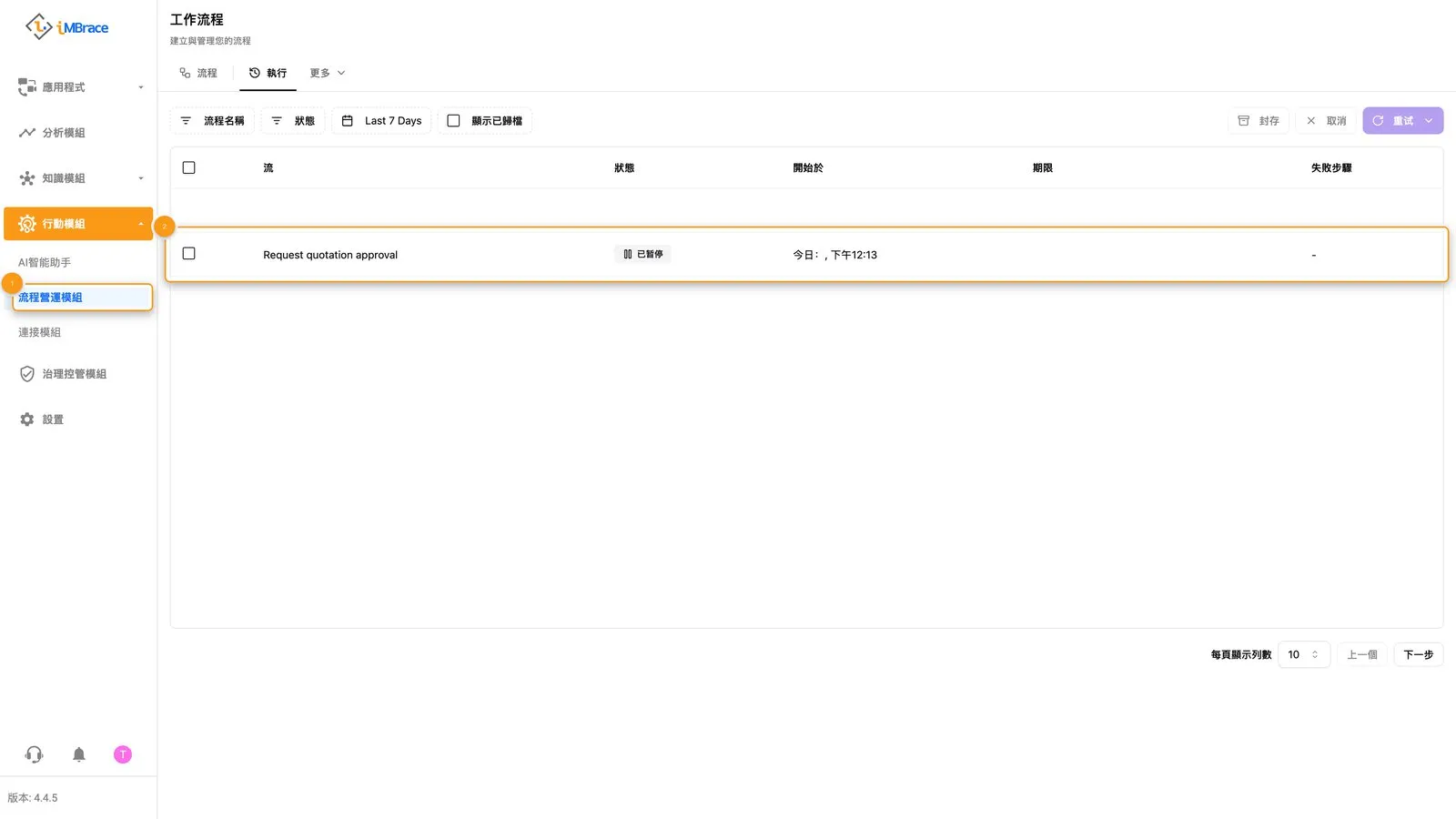This screenshot has height=819, width=1456.
Task: Tick the Request quotation approval row checkbox
Action: coord(189,254)
